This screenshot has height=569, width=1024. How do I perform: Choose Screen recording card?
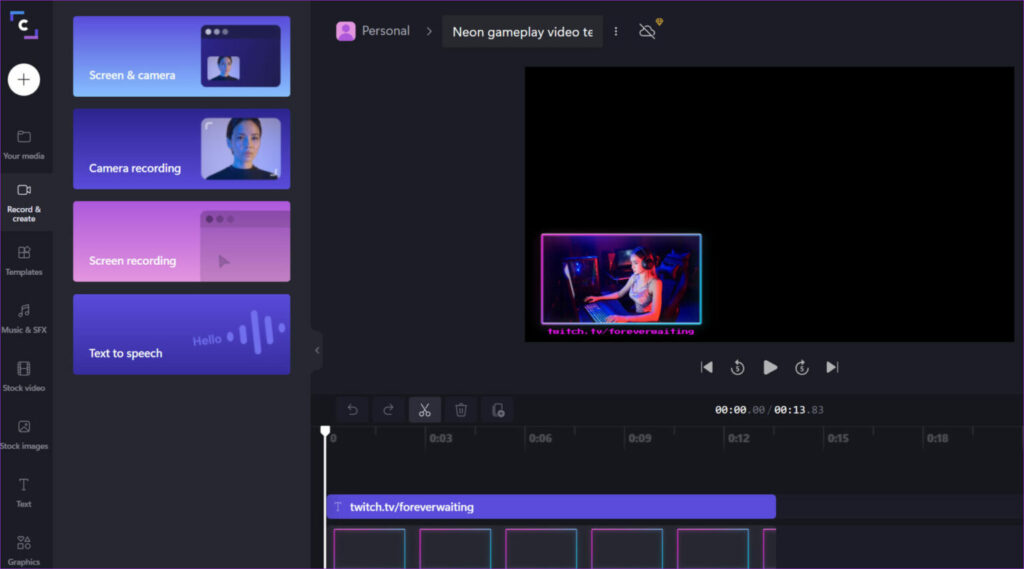(182, 242)
